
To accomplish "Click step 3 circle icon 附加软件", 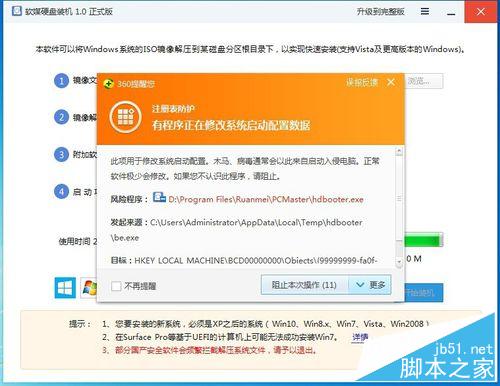I will coord(61,155).
